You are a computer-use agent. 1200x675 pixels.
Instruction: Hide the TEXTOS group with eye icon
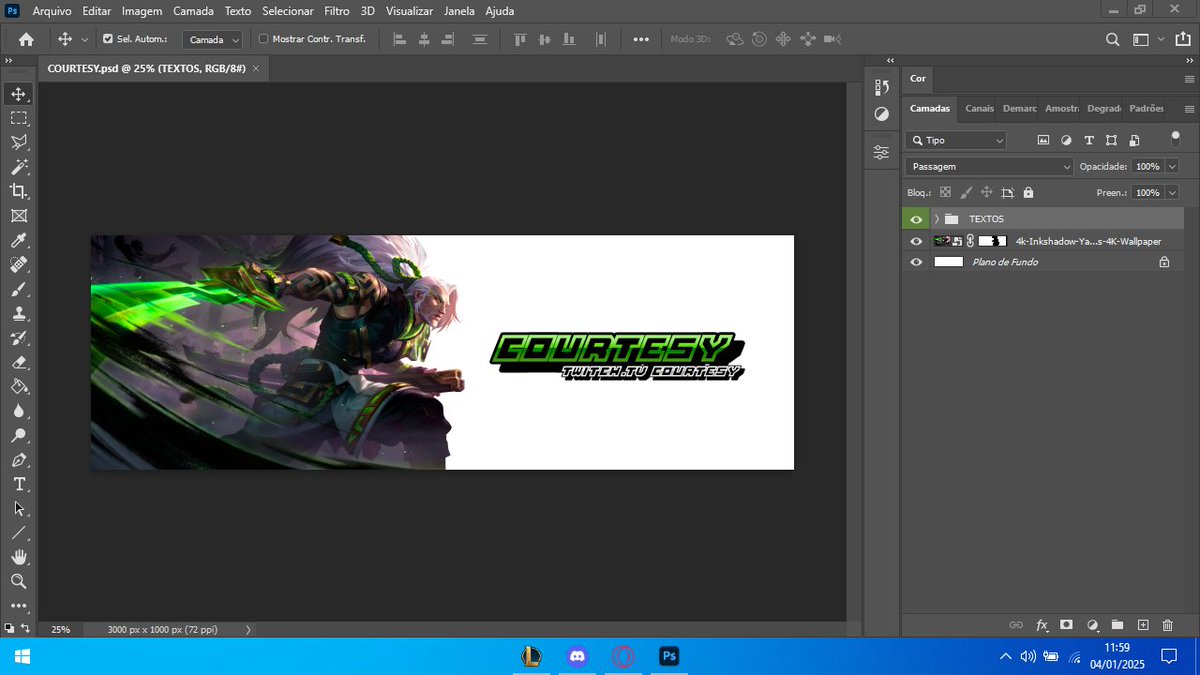916,219
